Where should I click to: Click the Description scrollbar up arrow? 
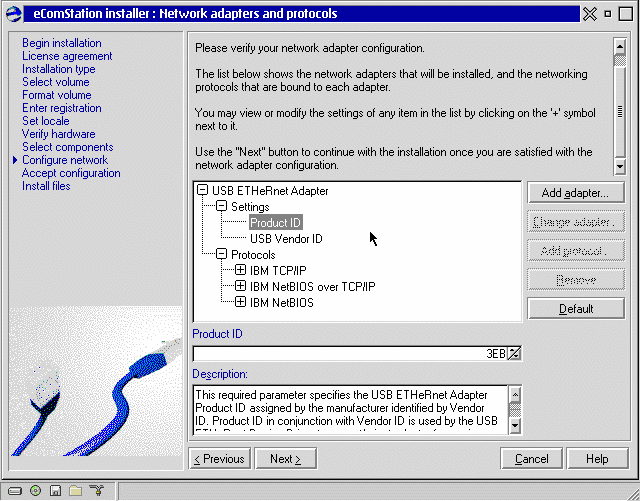point(515,394)
